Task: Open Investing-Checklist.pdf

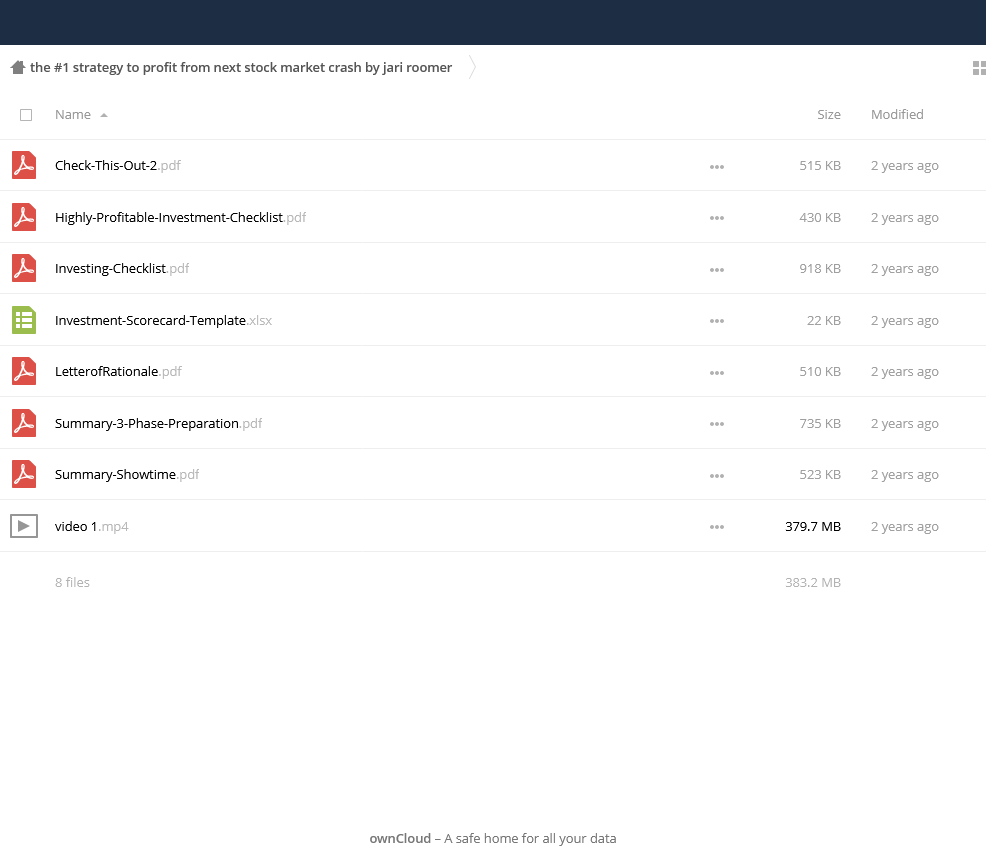Action: point(122,269)
